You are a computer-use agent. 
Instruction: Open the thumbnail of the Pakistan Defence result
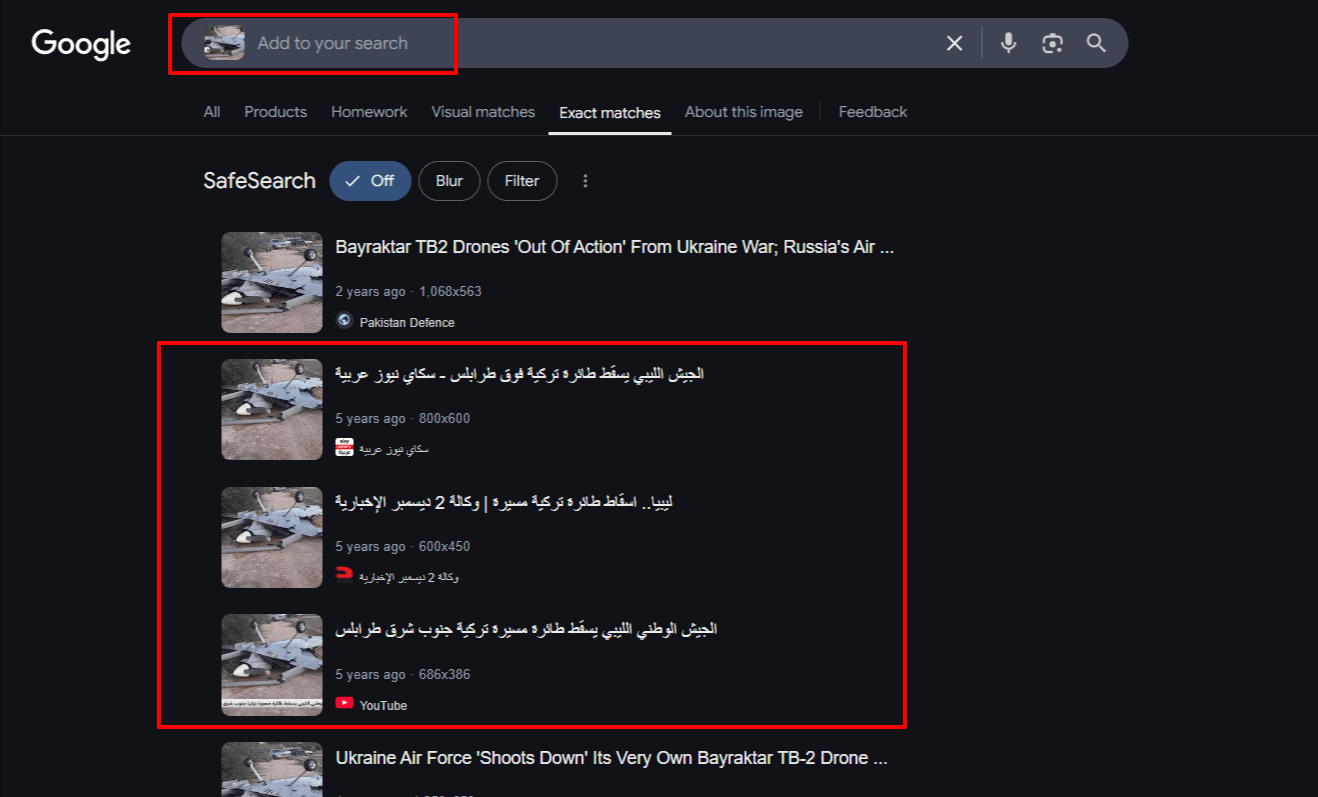click(x=272, y=282)
